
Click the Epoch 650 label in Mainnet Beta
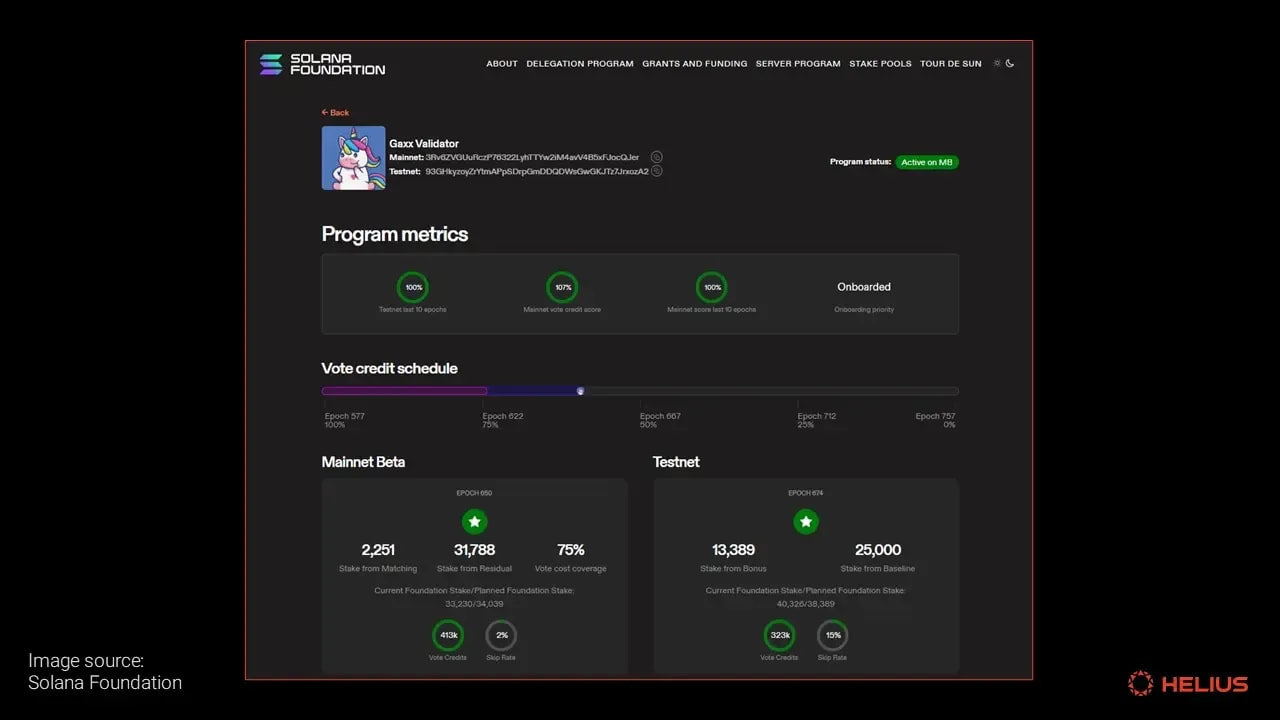click(474, 493)
